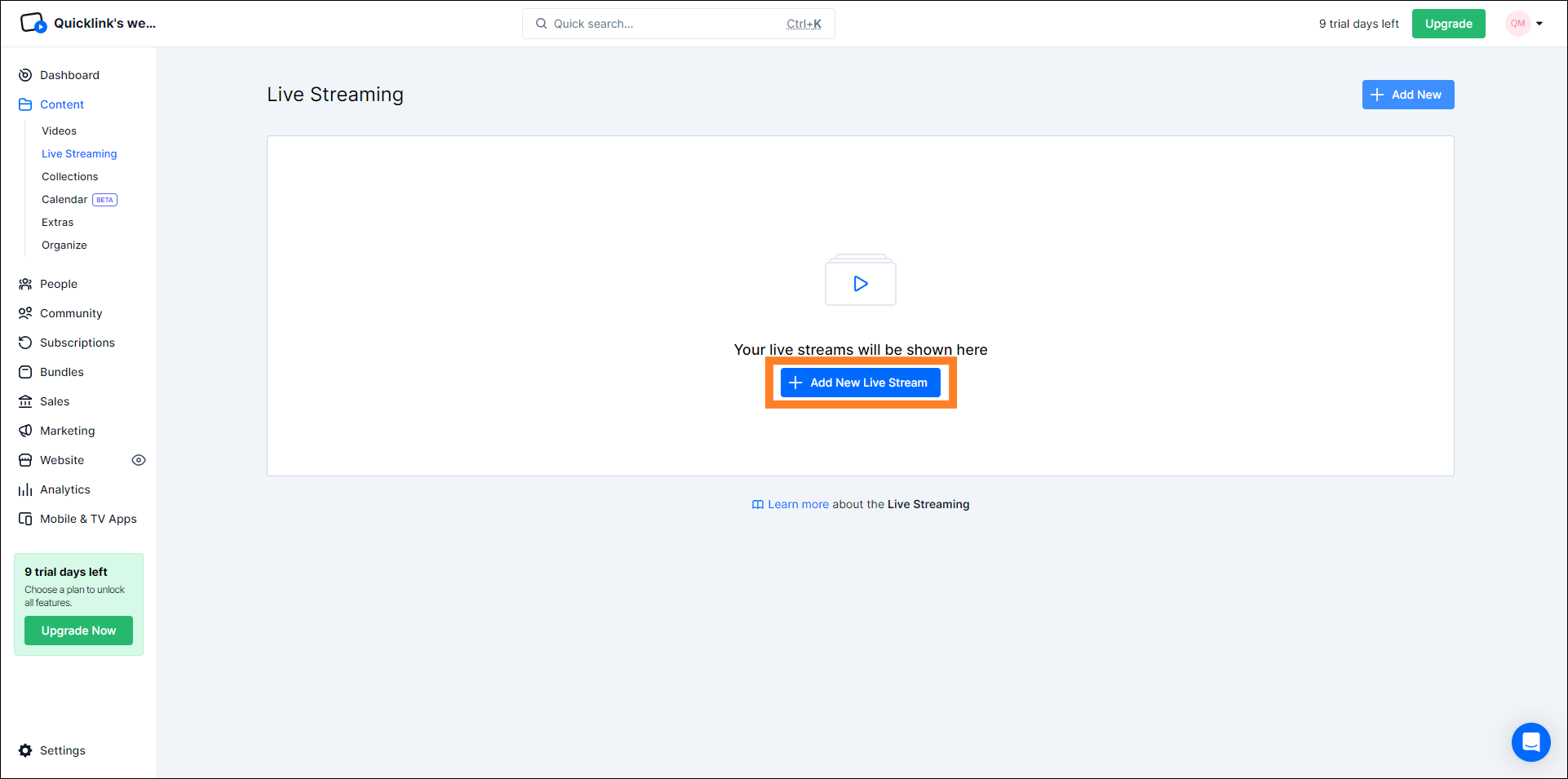Open Videos under Content
1568x779 pixels.
click(59, 131)
